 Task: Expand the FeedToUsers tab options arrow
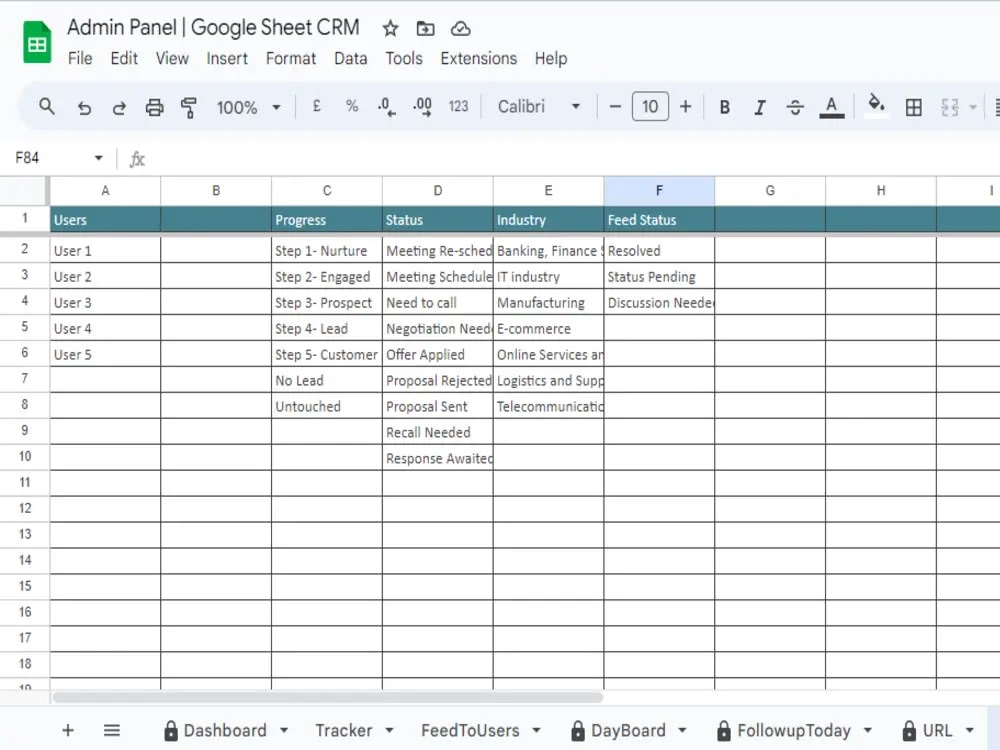(536, 730)
